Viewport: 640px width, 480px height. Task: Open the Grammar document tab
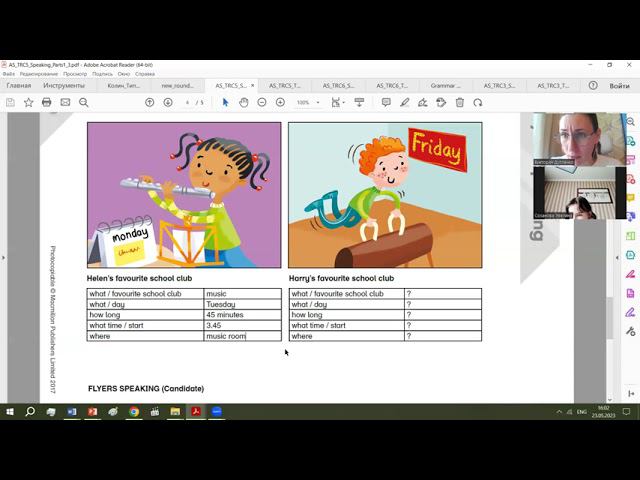coord(445,86)
